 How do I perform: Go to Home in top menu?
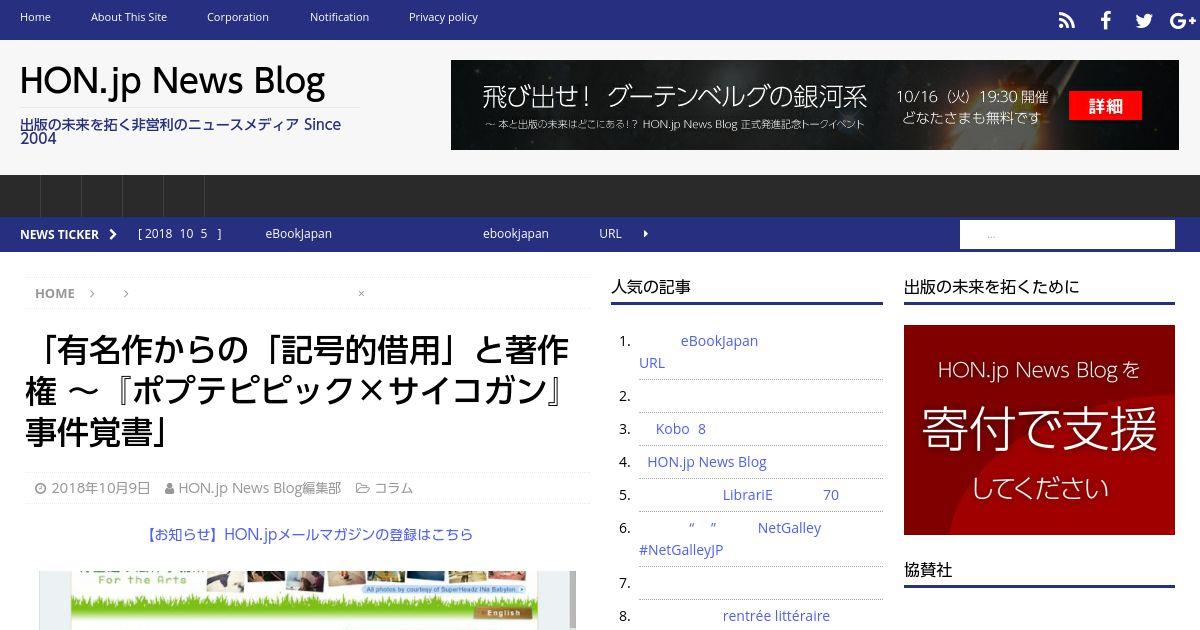click(x=35, y=17)
